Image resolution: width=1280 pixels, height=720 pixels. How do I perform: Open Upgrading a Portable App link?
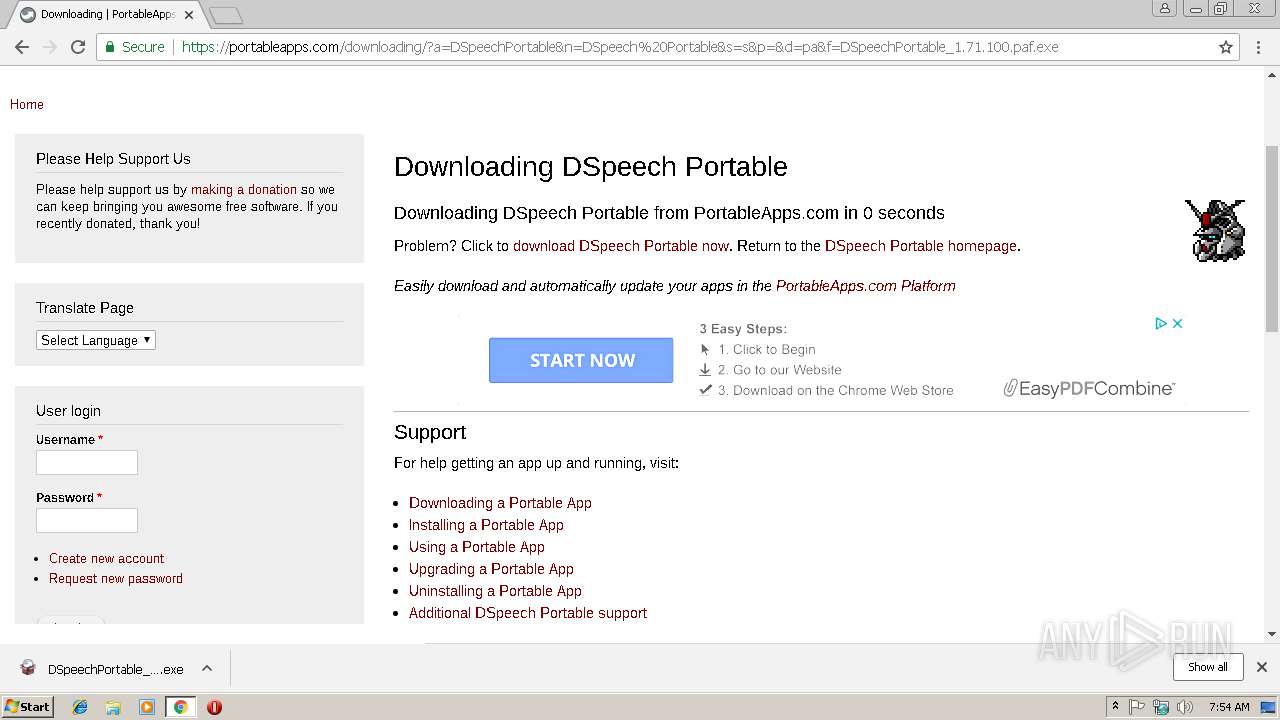tap(491, 569)
